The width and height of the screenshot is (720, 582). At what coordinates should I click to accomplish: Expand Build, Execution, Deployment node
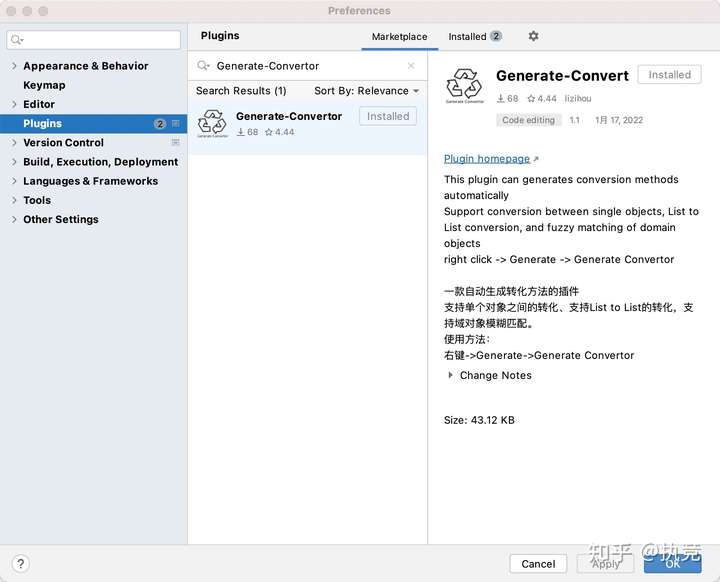pos(14,162)
